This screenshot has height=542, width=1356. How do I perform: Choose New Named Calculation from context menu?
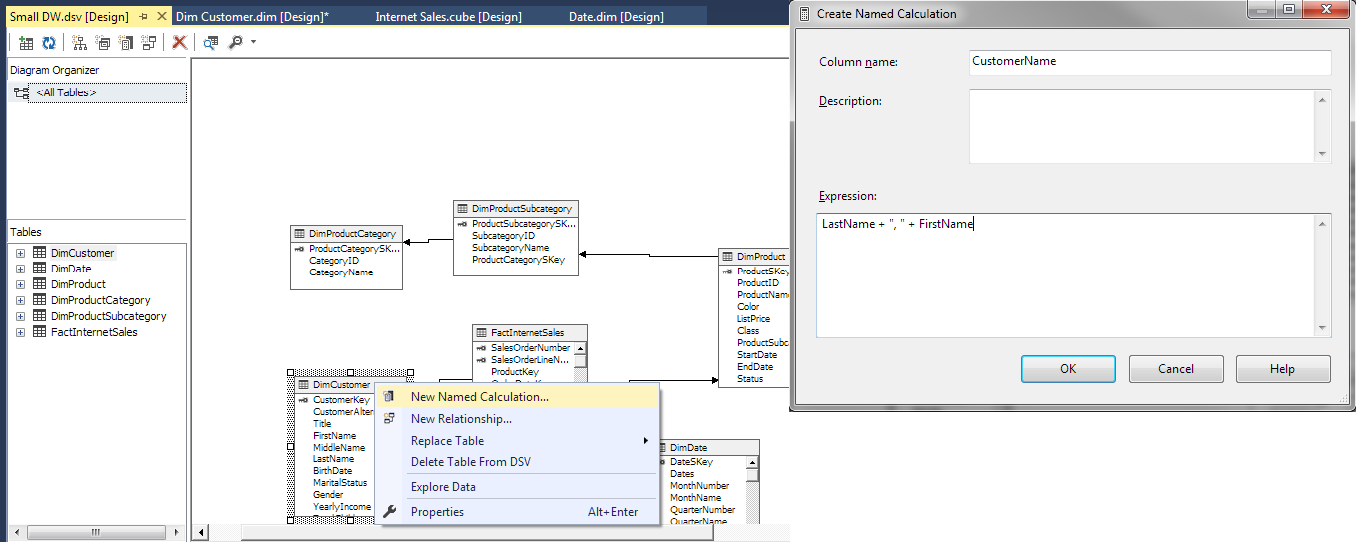click(479, 396)
